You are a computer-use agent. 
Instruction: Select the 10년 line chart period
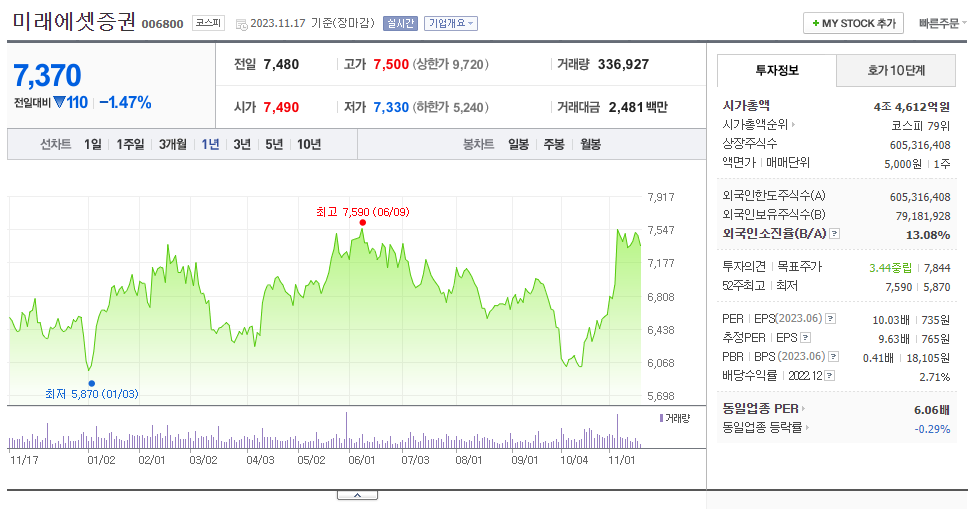point(309,144)
